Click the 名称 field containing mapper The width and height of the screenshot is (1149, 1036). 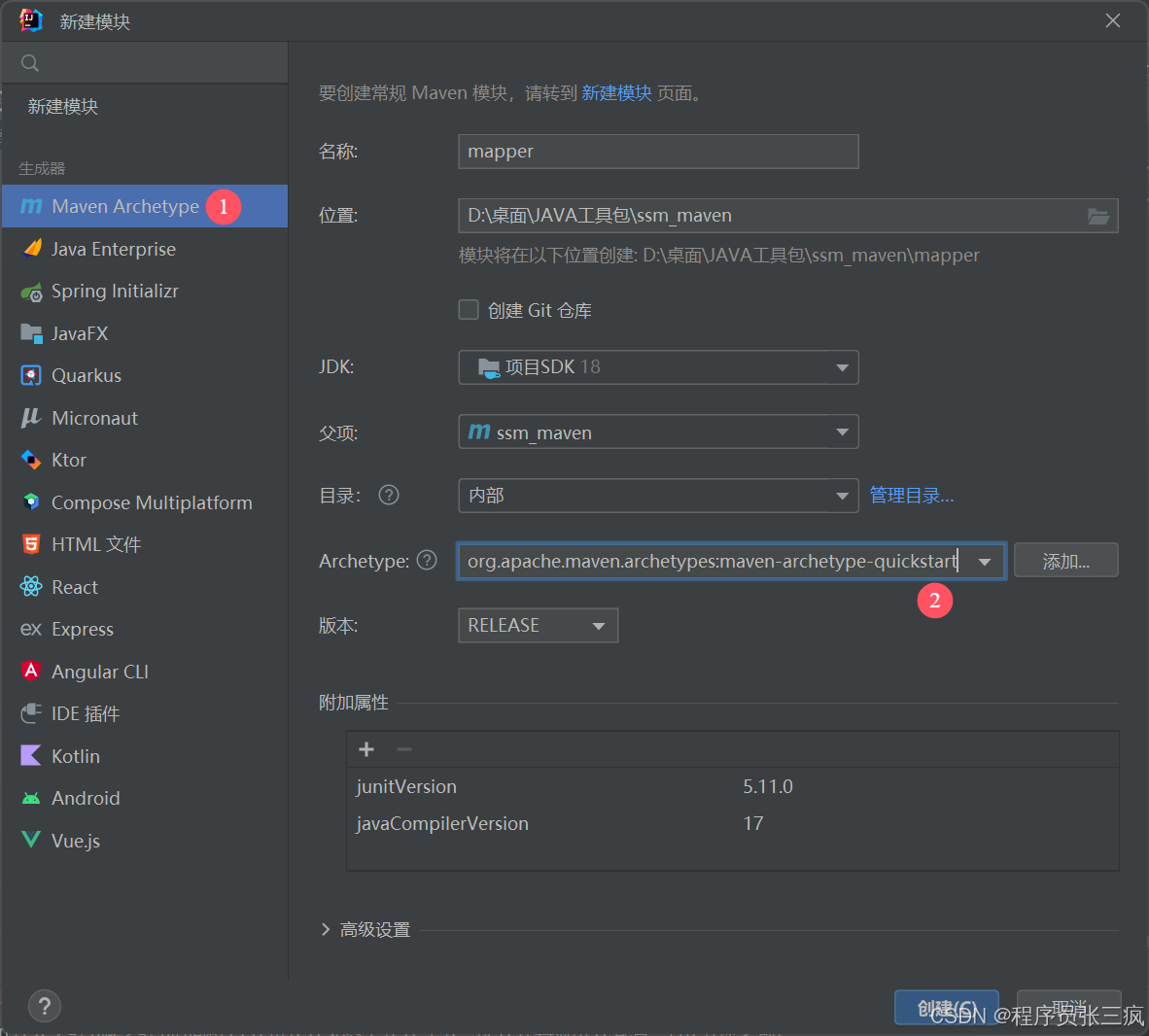point(658,152)
